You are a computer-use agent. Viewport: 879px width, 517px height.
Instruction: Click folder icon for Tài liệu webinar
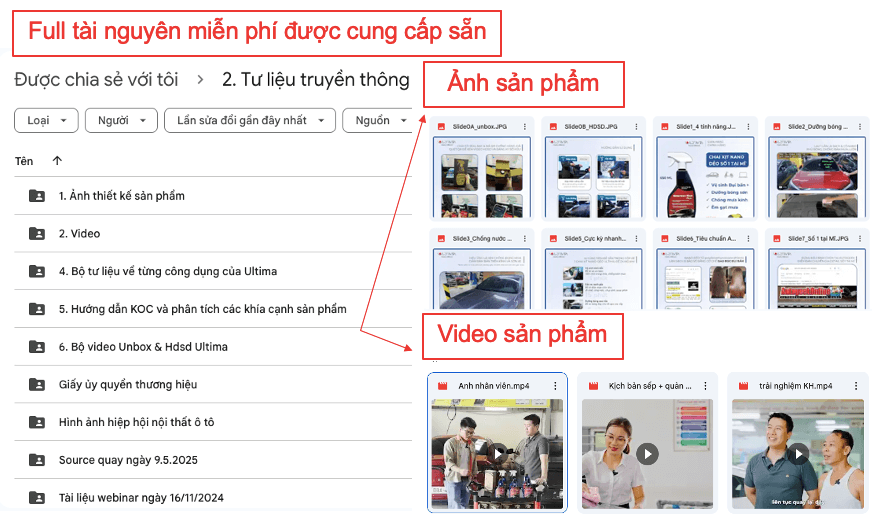coord(37,497)
